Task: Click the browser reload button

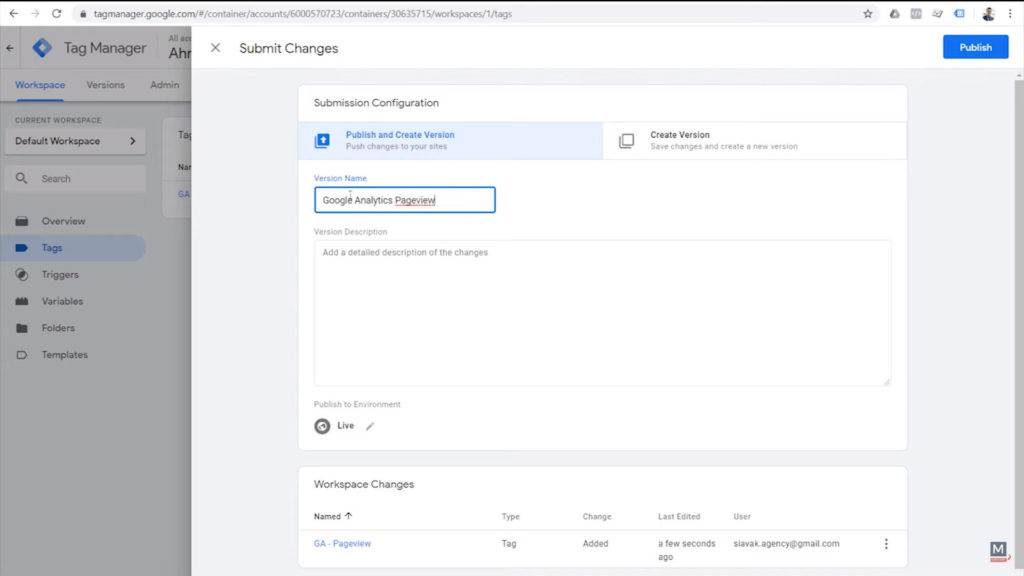Action: (x=56, y=14)
